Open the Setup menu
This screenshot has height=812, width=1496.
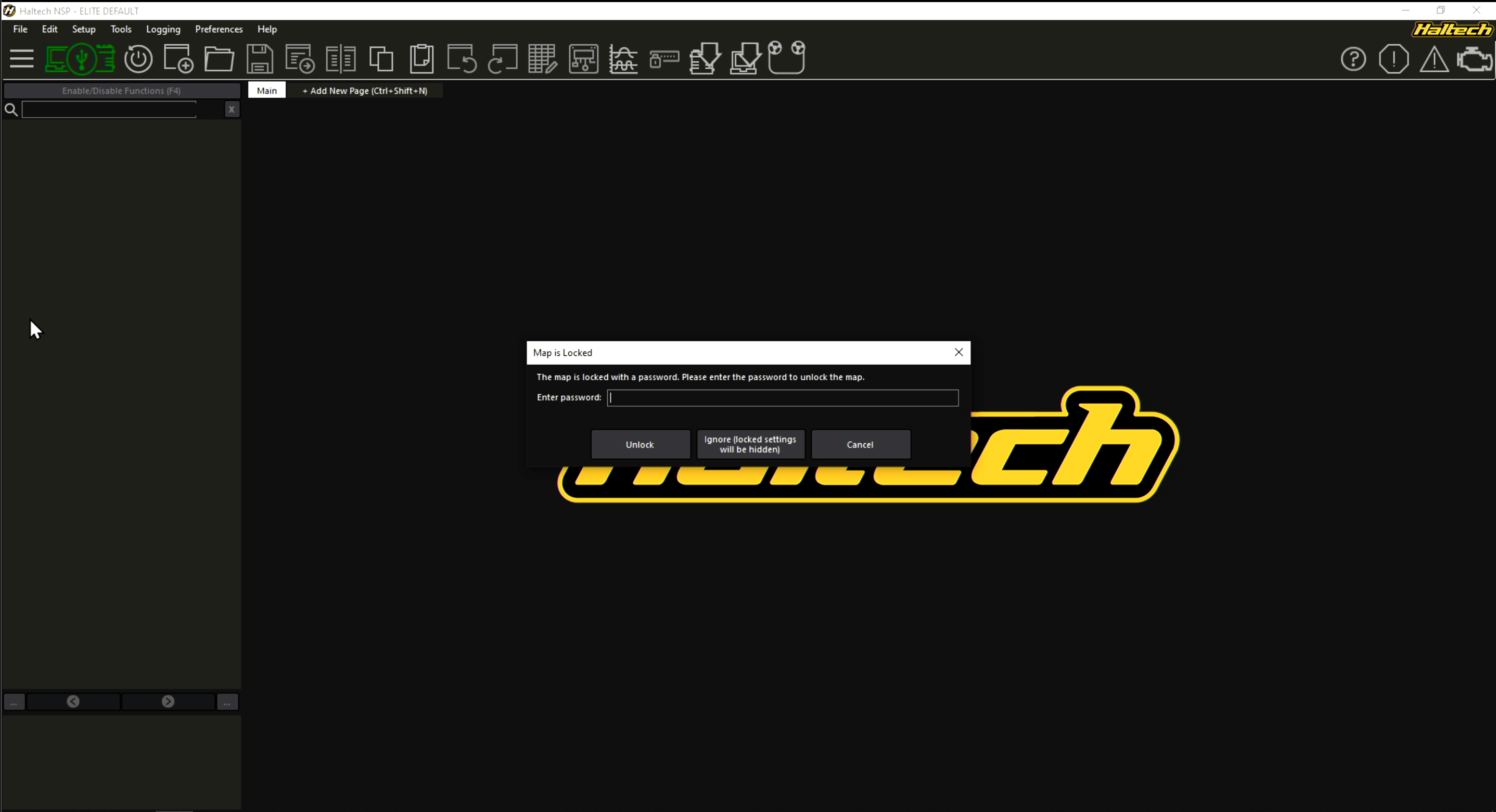pos(84,29)
